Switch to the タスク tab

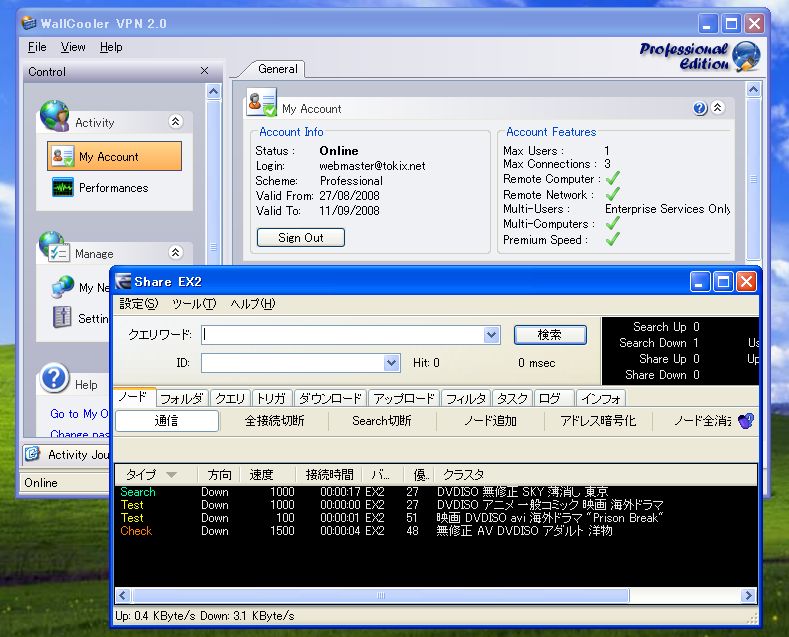pos(512,399)
